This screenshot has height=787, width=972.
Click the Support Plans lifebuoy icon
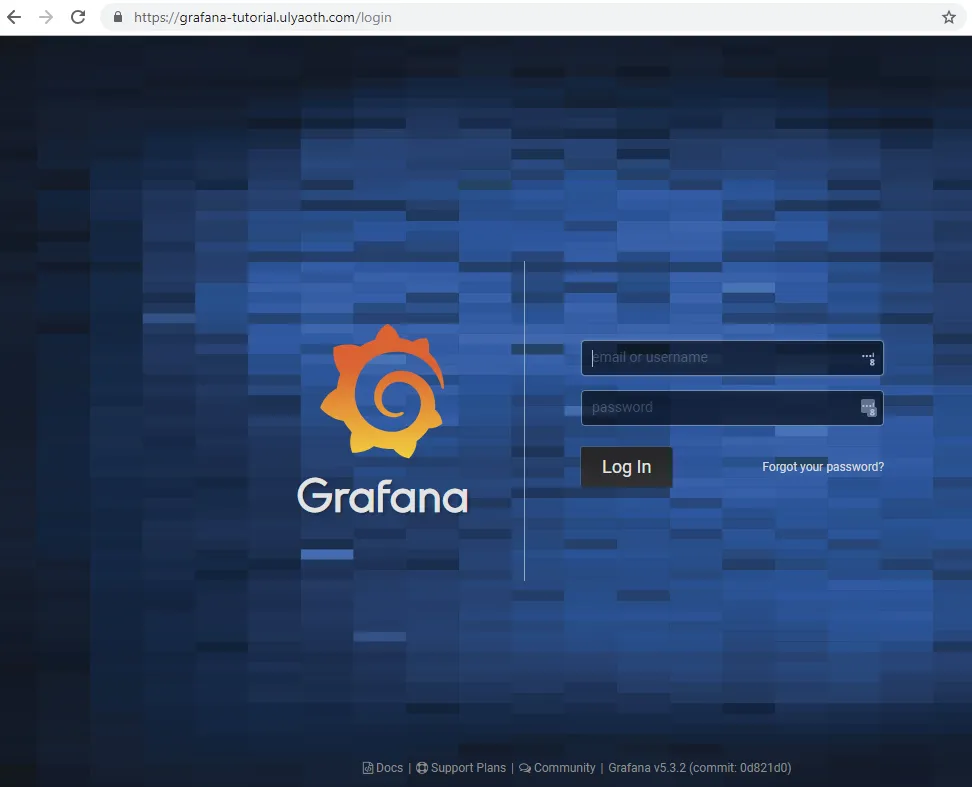click(422, 768)
